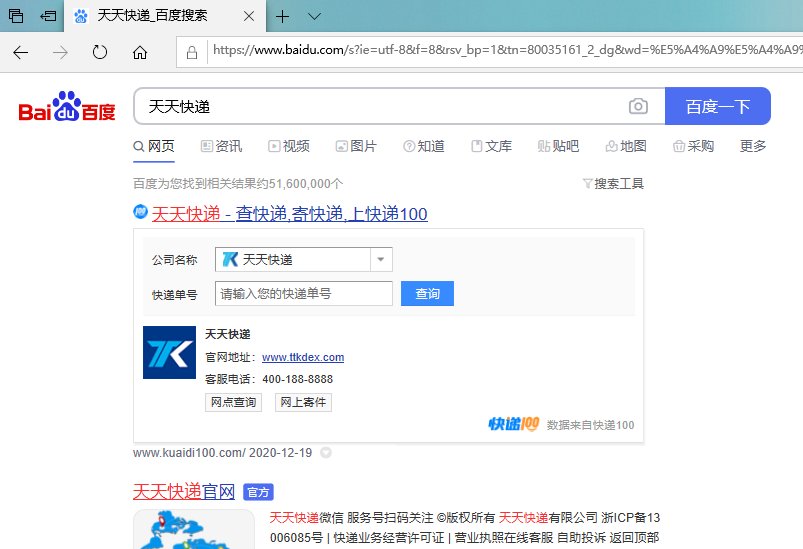Click the blue 查询 button
Image resolution: width=803 pixels, height=549 pixels.
click(x=427, y=294)
